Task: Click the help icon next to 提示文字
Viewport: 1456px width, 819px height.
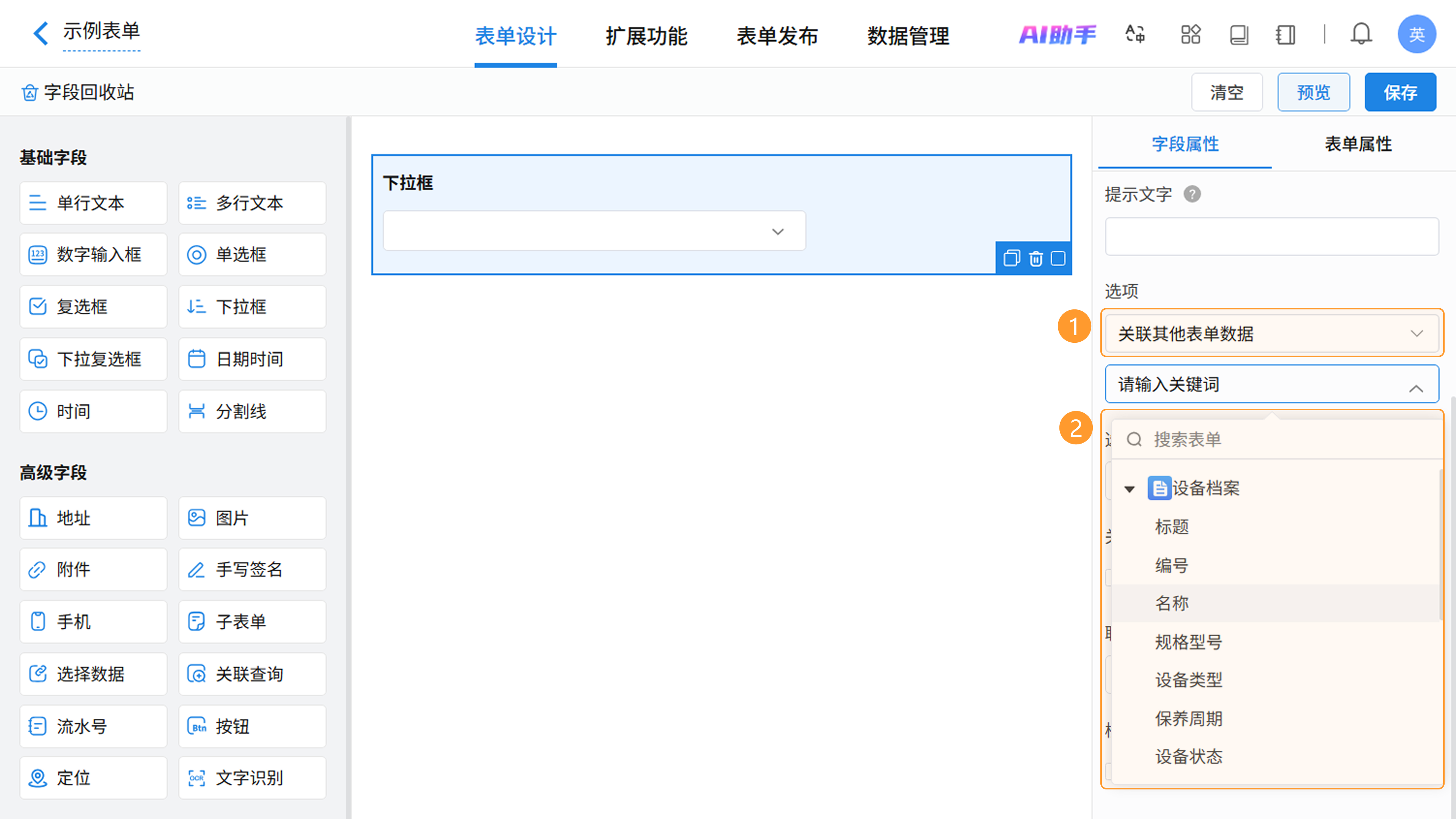Action: [1192, 194]
